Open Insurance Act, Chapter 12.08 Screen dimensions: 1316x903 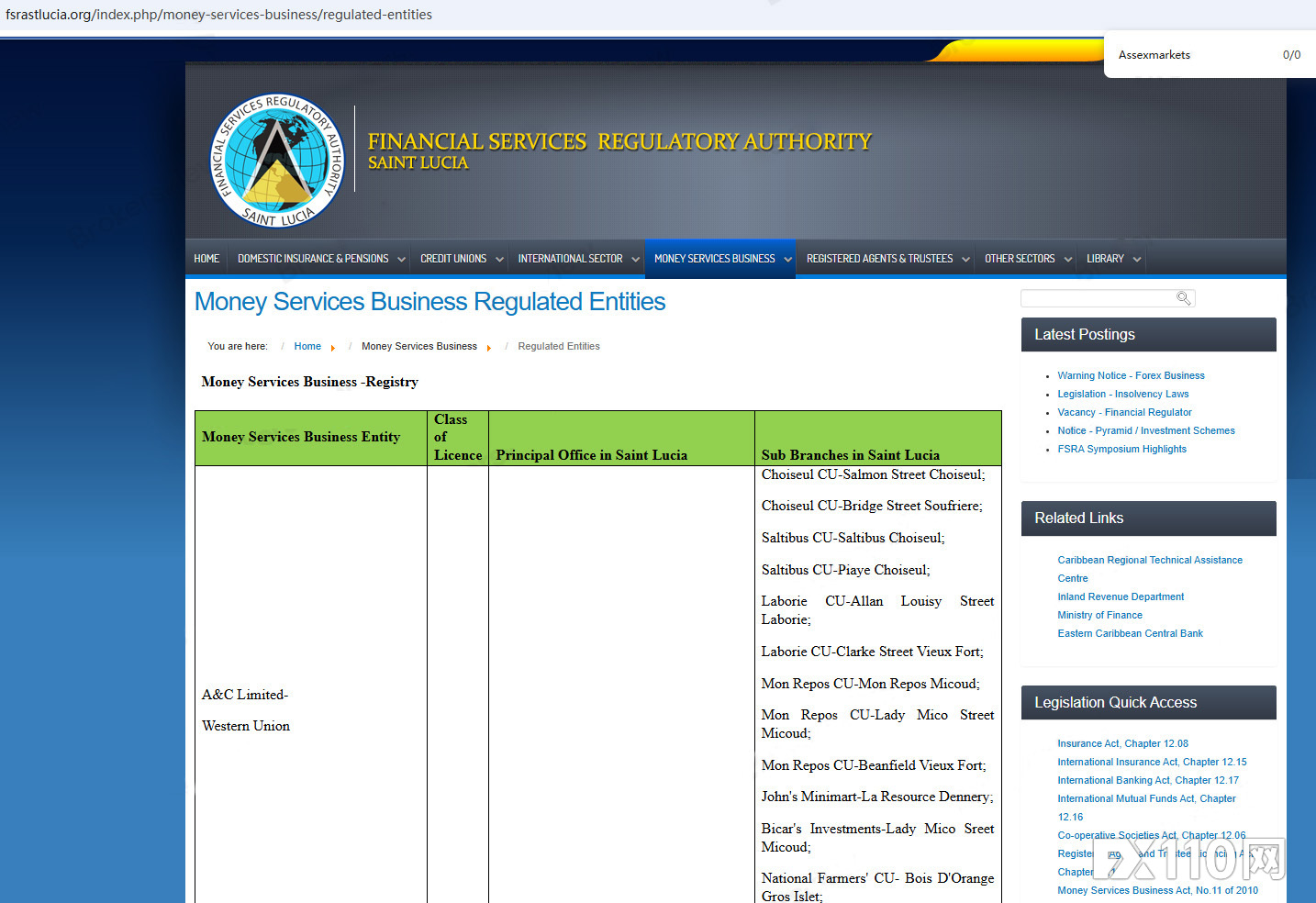click(x=1122, y=743)
